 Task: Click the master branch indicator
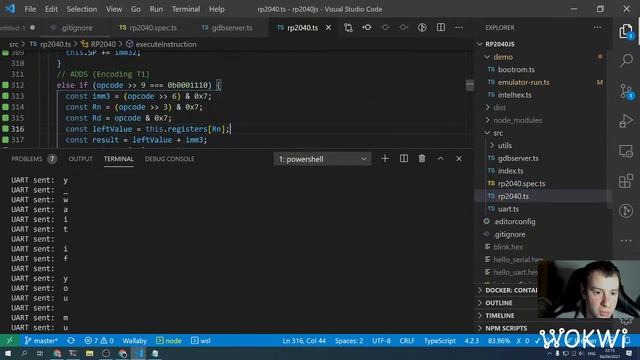click(x=41, y=340)
